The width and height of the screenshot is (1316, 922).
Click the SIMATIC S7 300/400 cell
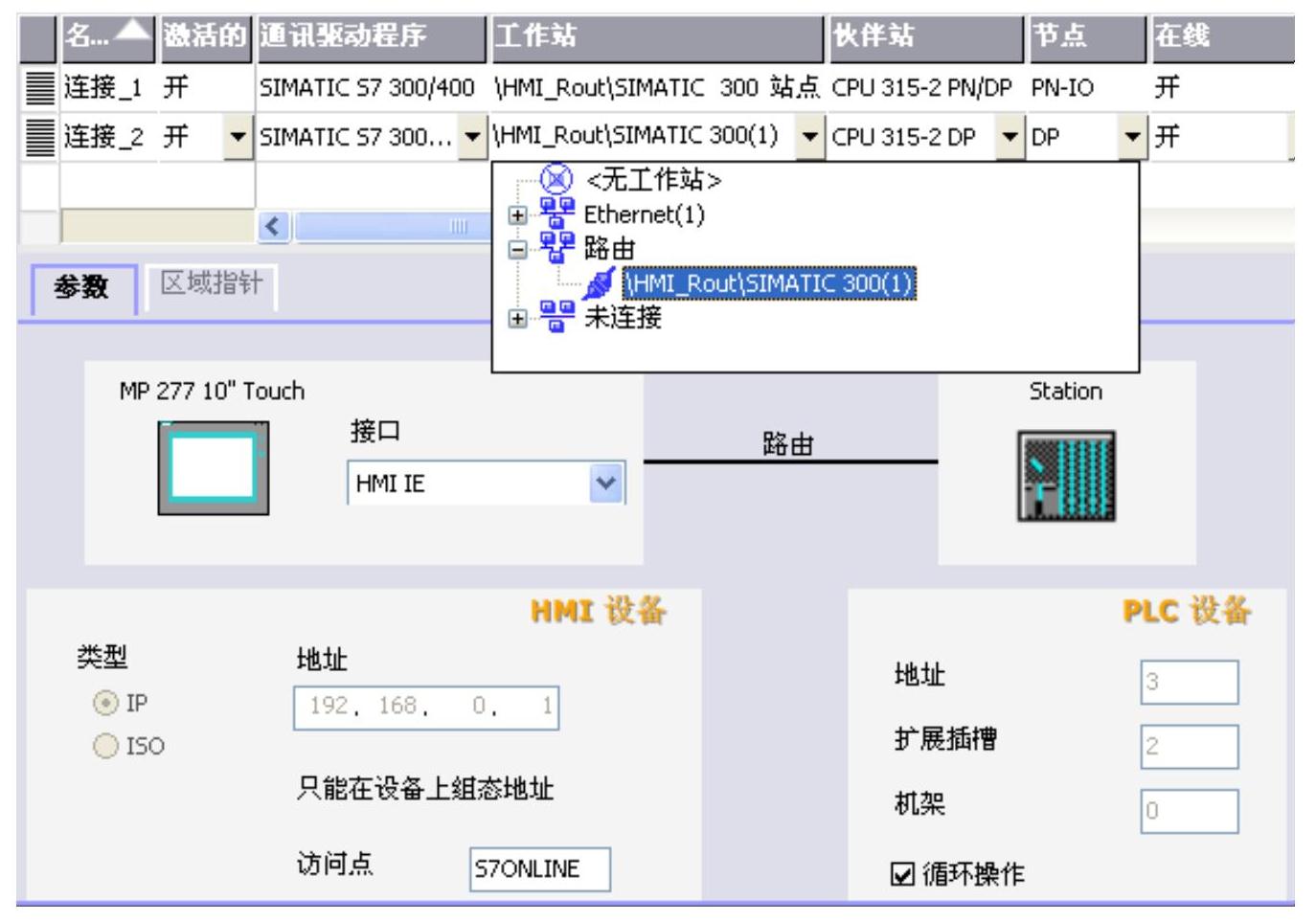pos(372,88)
